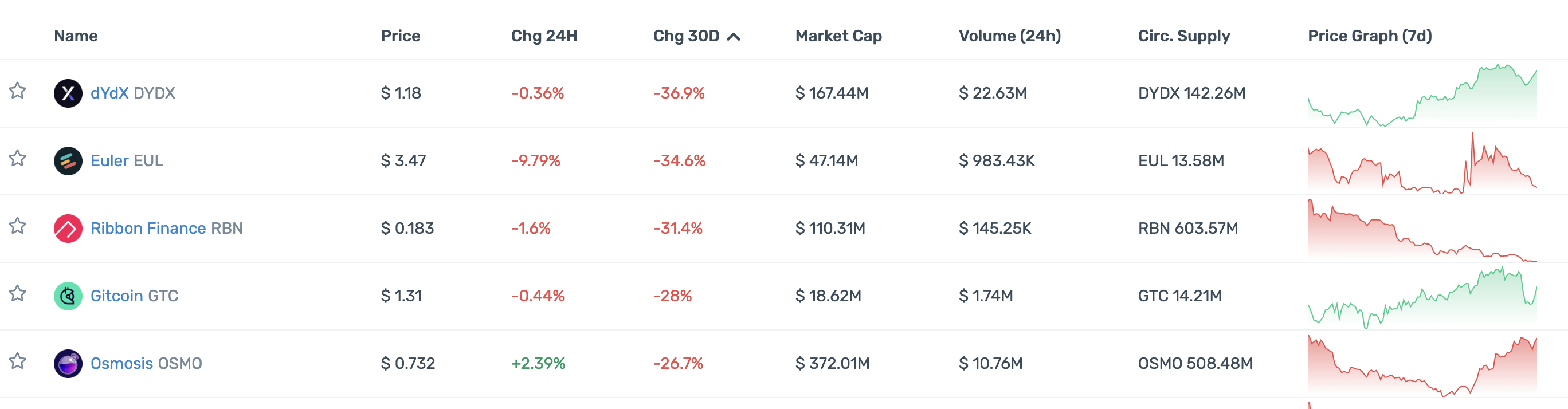Toggle the Osmosis favorite star
1568x409 pixels.
tap(18, 361)
